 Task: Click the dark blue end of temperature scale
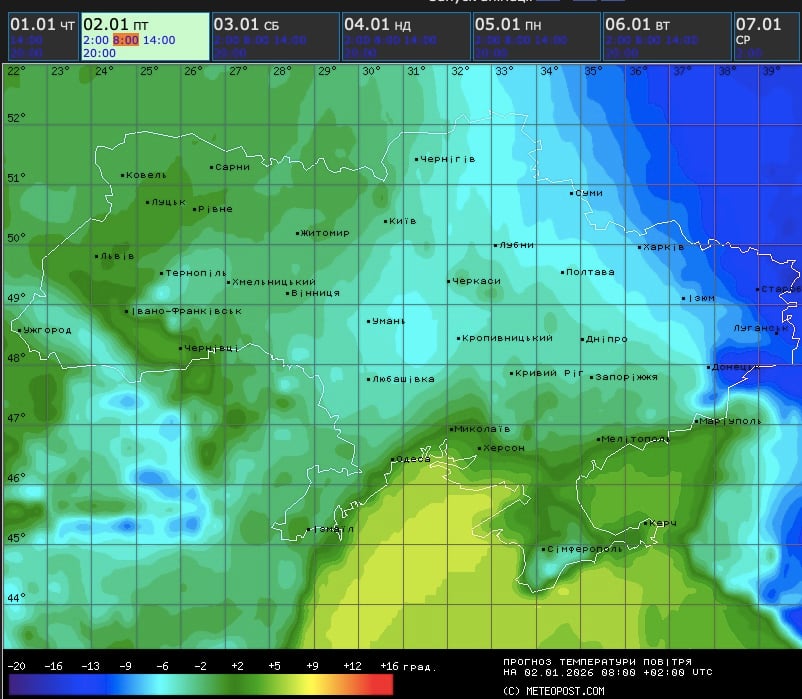click(x=18, y=684)
